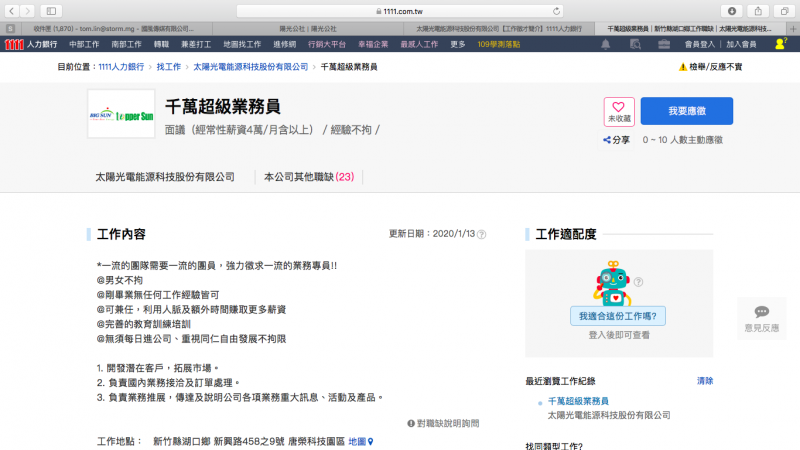Go forward with Safari's forward arrow

[28, 11]
